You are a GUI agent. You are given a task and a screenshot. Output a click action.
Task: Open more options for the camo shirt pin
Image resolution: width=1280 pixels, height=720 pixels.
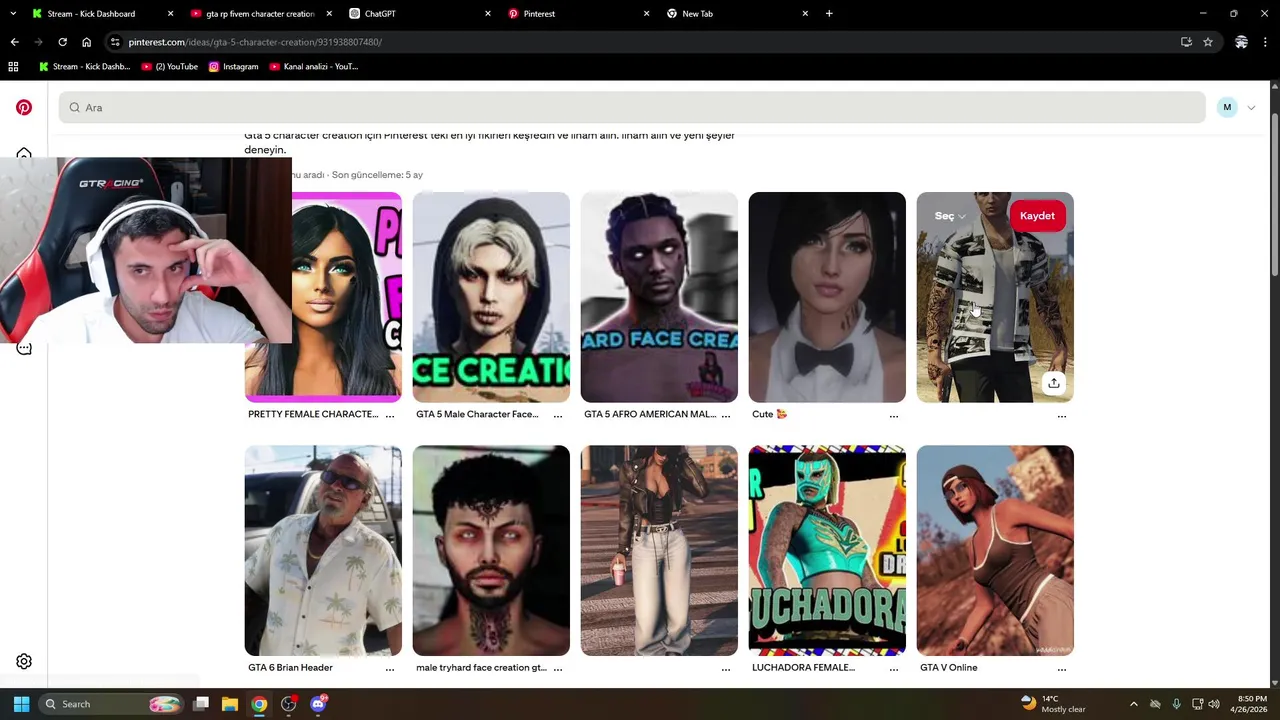coord(1062,415)
